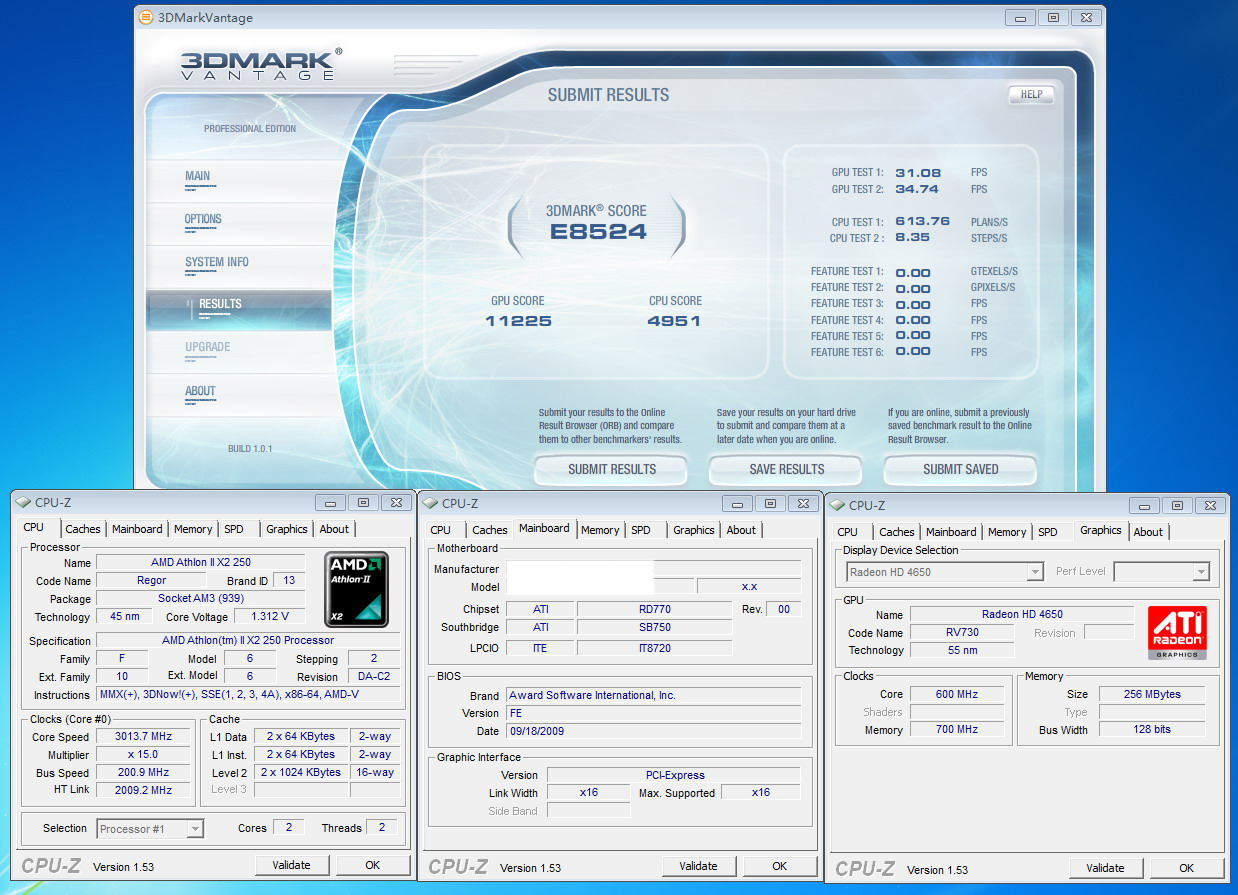Click the AMD Athlon II processor logo

click(x=357, y=590)
